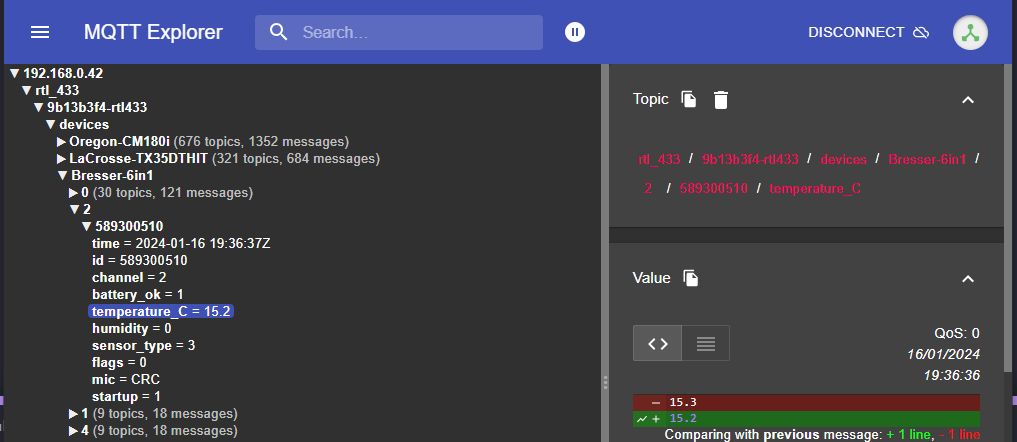Switch to the code diff view
The width and height of the screenshot is (1017, 442).
coord(657,343)
